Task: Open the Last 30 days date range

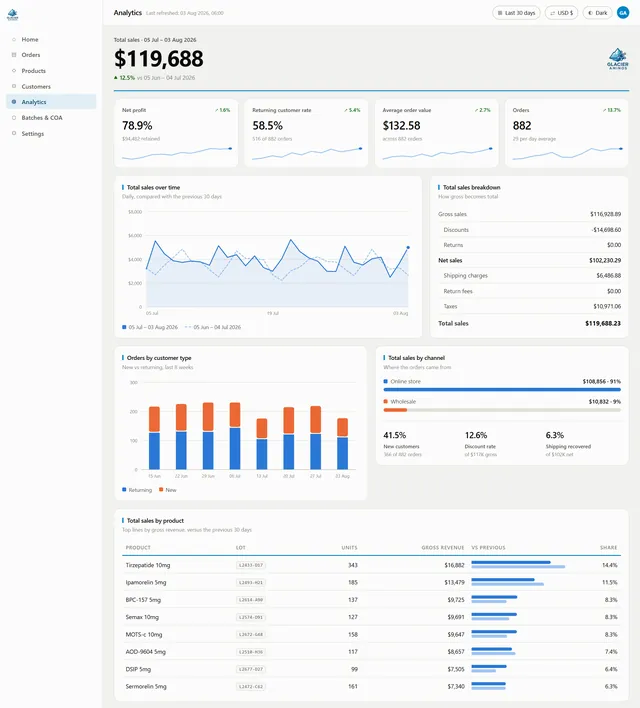Action: coord(516,13)
